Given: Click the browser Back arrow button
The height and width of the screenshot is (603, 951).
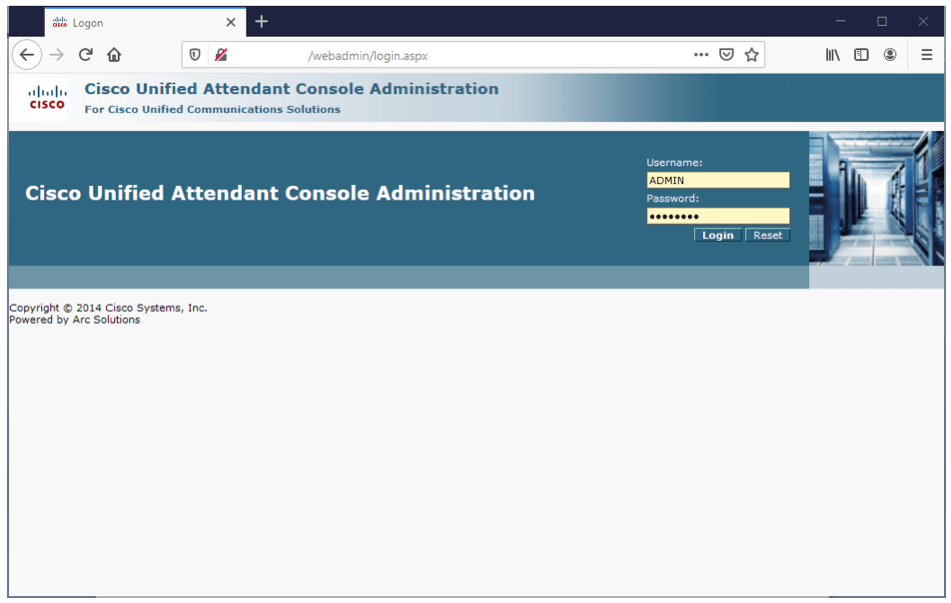Looking at the screenshot, I should (27, 55).
